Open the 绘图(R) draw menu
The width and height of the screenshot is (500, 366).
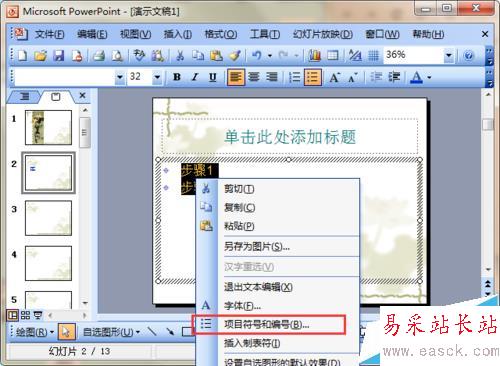click(x=35, y=332)
